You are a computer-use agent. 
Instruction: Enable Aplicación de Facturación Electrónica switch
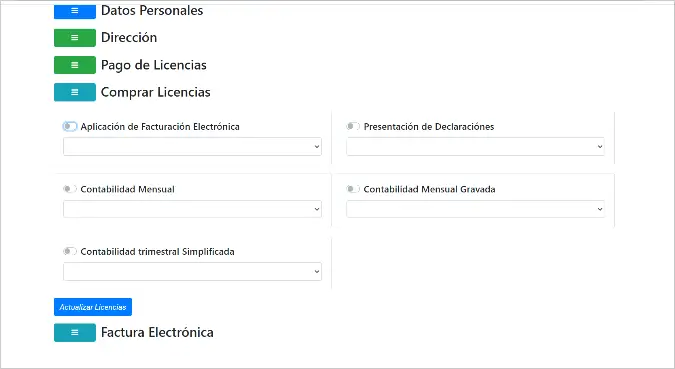[x=70, y=127]
